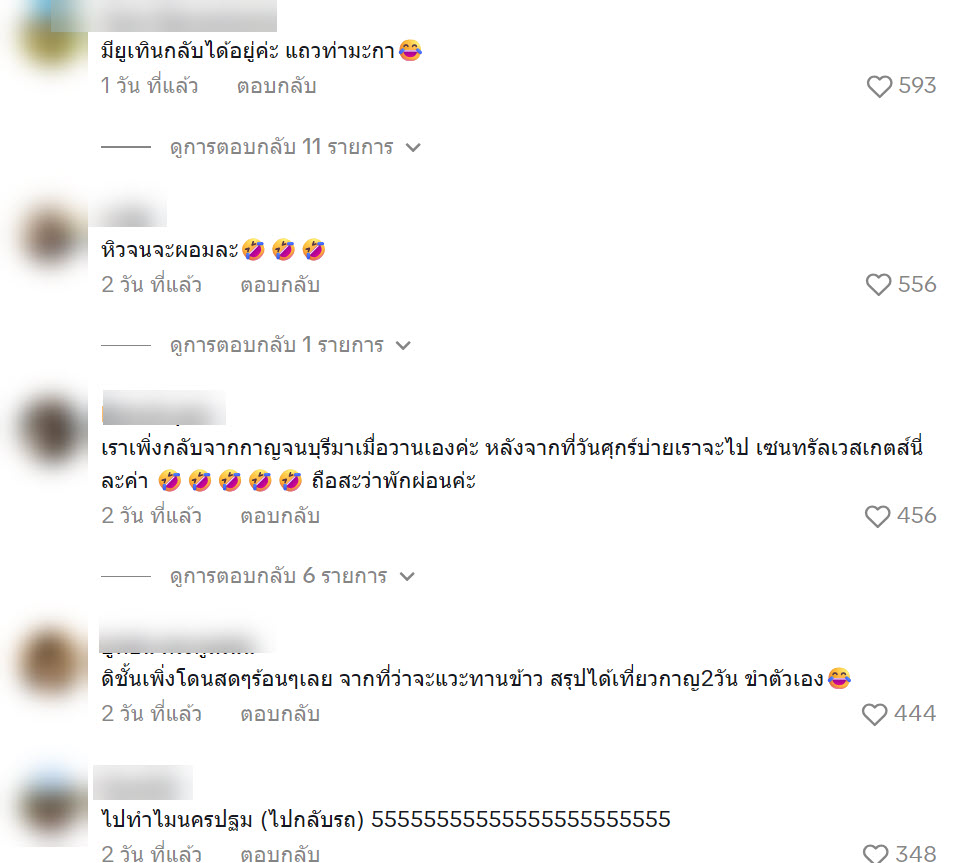The image size is (957, 863).
Task: Tap the heart beside 456 likes
Action: [x=877, y=516]
